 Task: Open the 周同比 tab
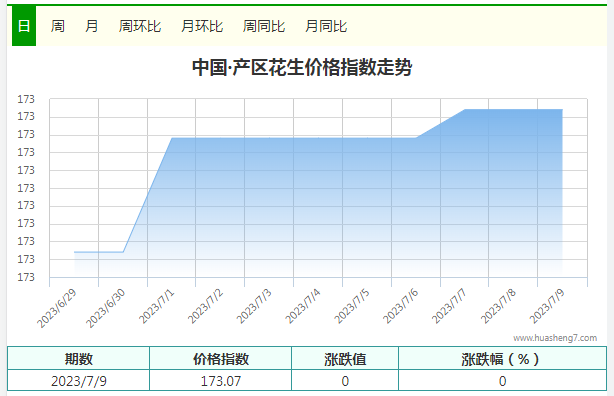(264, 26)
